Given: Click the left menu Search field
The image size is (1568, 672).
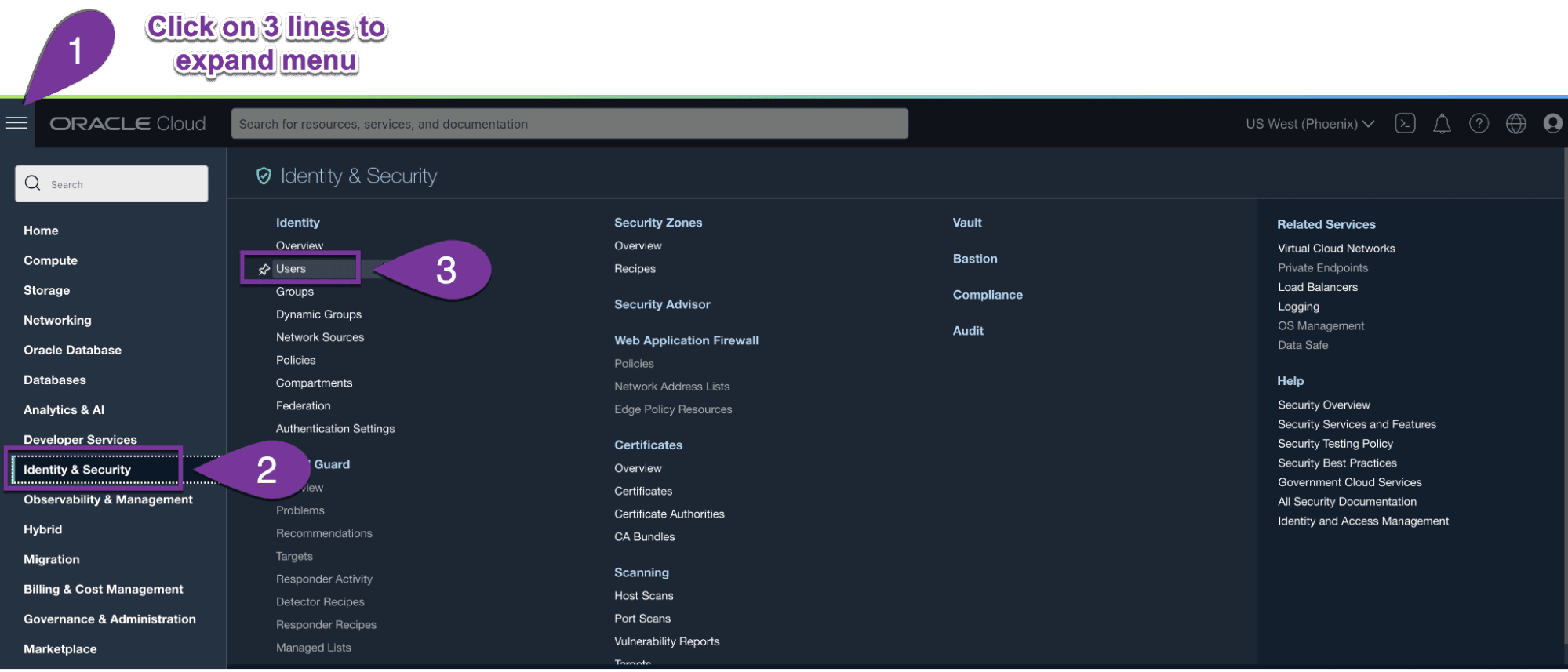Looking at the screenshot, I should coord(111,184).
